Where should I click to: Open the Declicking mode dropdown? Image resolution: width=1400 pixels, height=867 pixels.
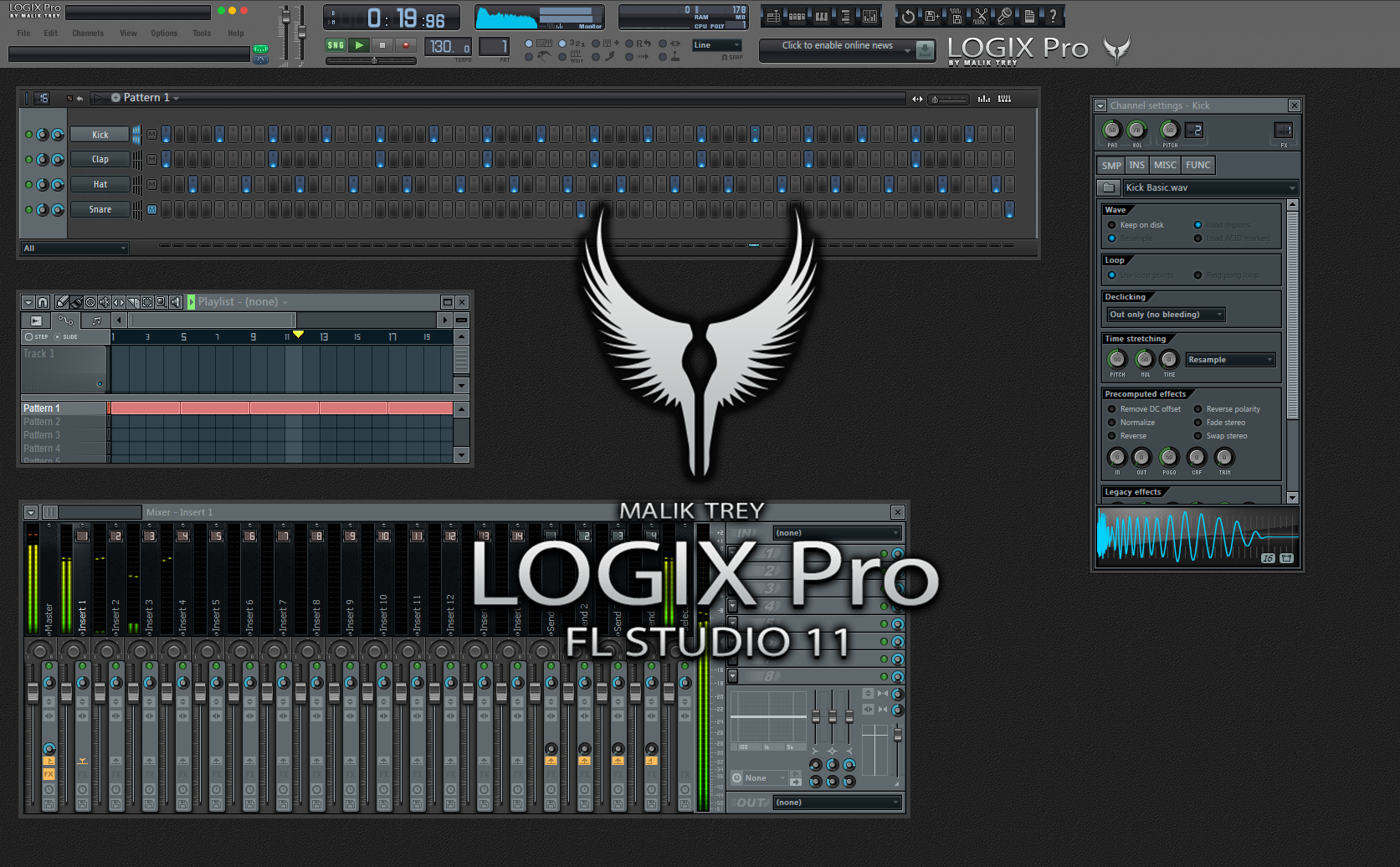click(1165, 314)
